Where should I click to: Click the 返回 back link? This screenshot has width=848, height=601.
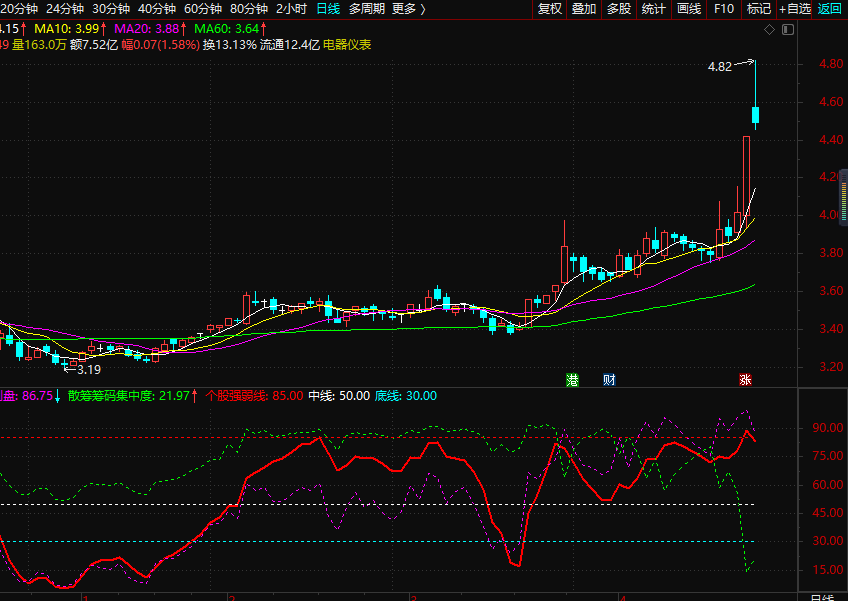coord(830,9)
